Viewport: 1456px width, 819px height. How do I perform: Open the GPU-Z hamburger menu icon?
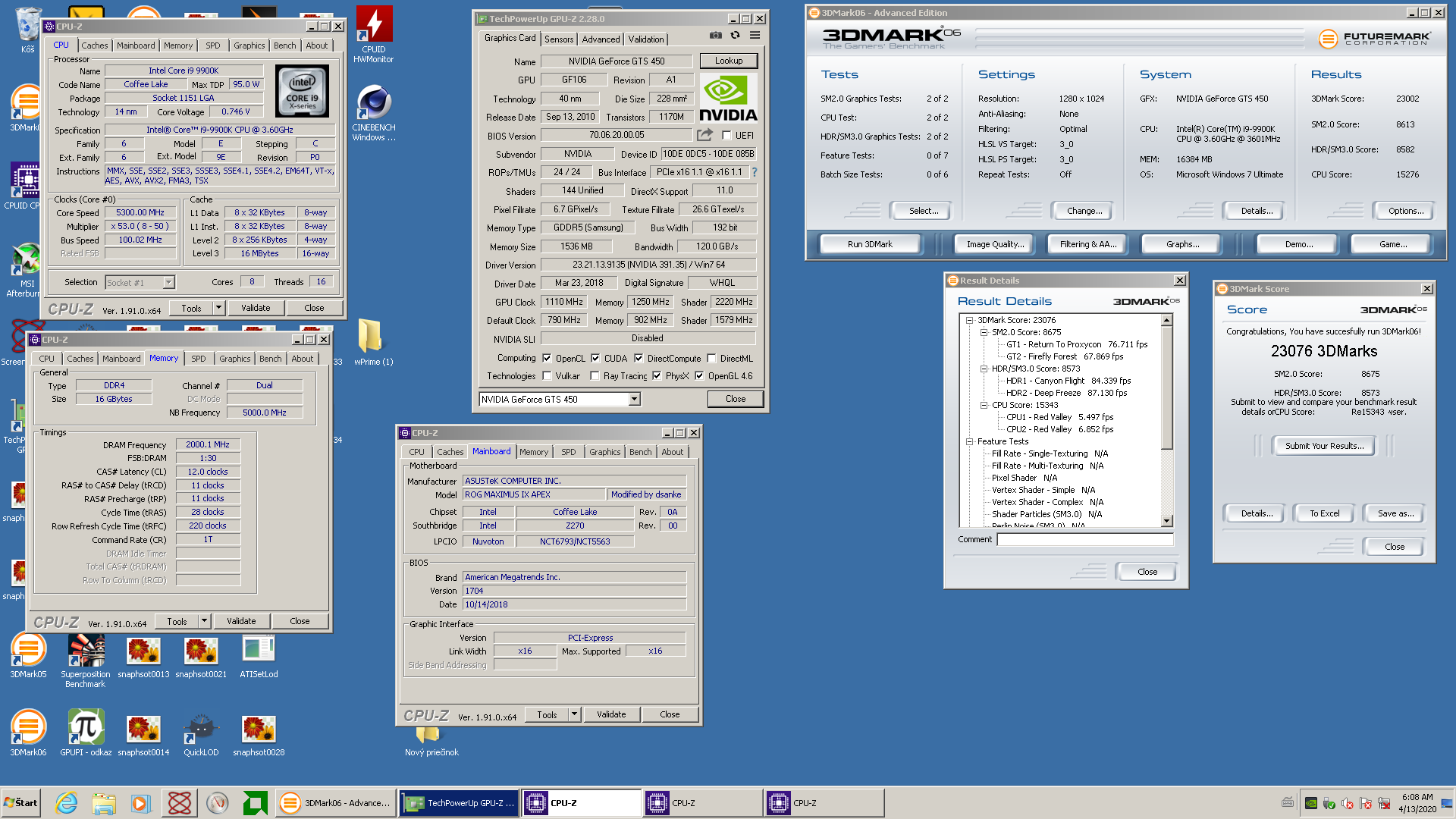click(x=755, y=35)
